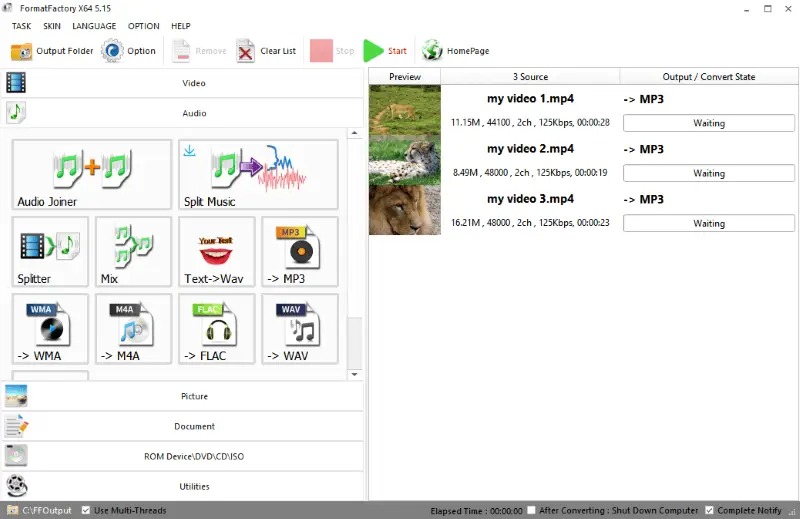Open the TASK menu
The width and height of the screenshot is (800, 519).
(x=21, y=26)
